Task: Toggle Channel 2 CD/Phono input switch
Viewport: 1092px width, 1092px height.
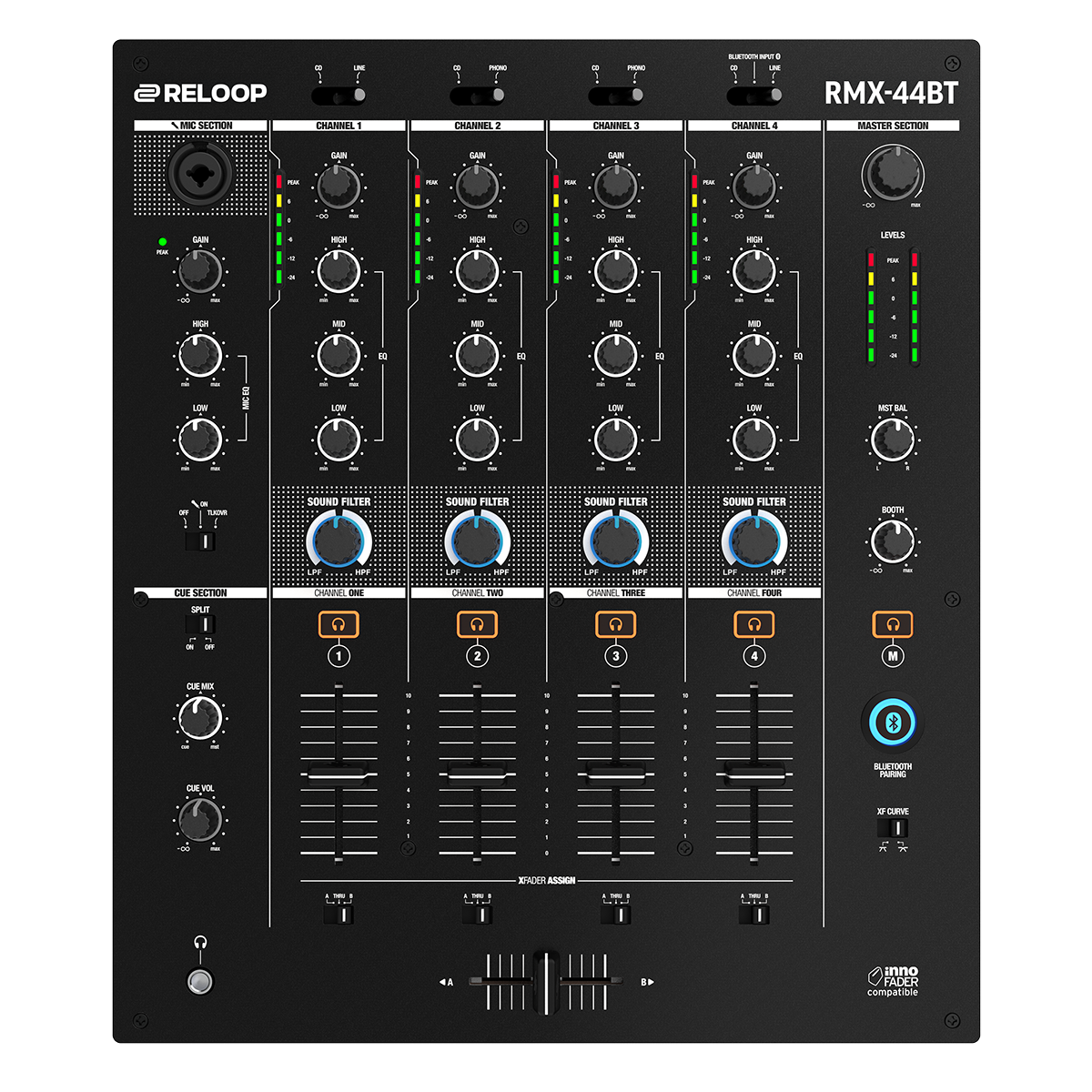Action: [x=477, y=95]
